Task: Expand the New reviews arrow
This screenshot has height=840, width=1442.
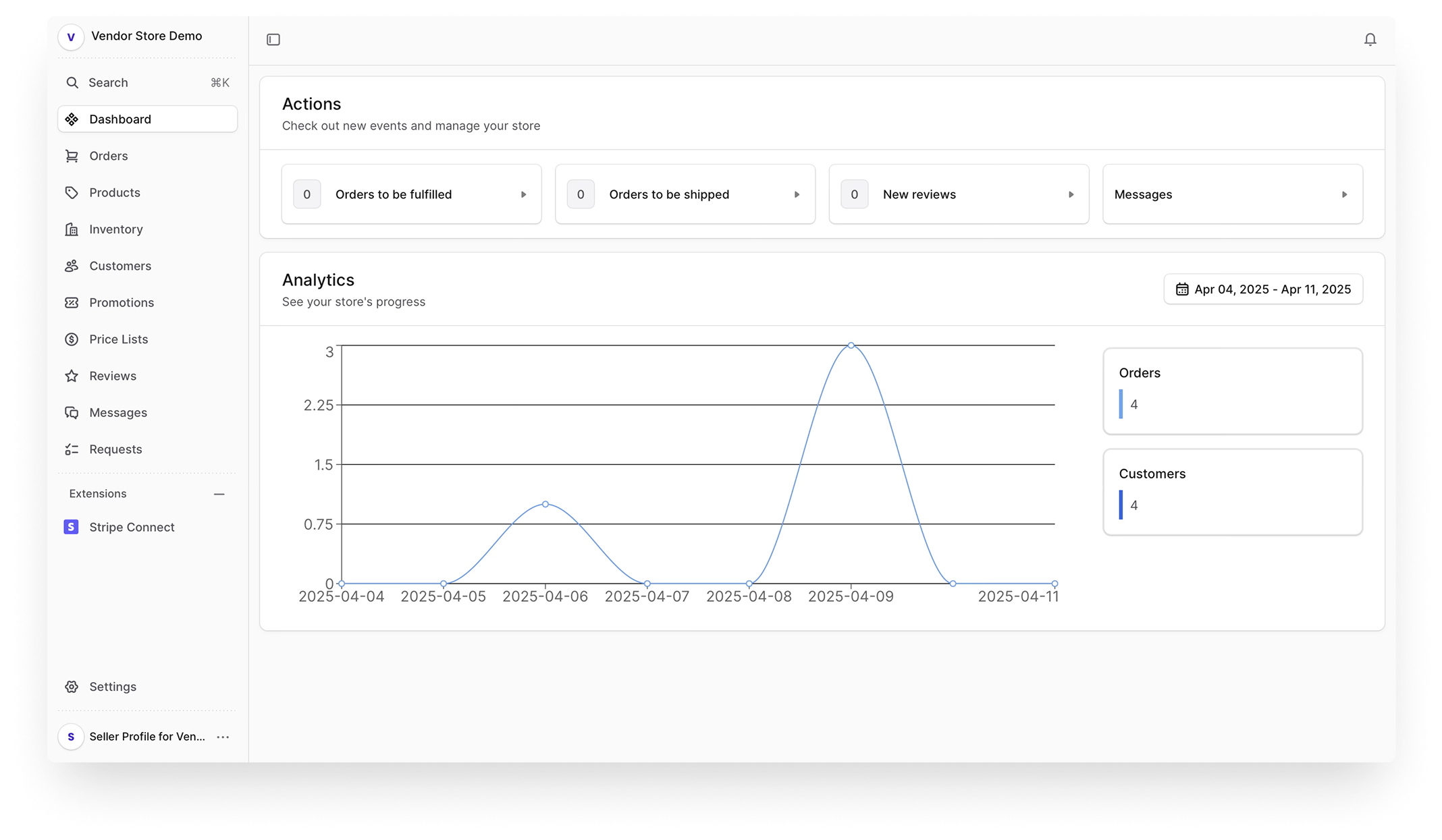Action: click(x=1071, y=194)
